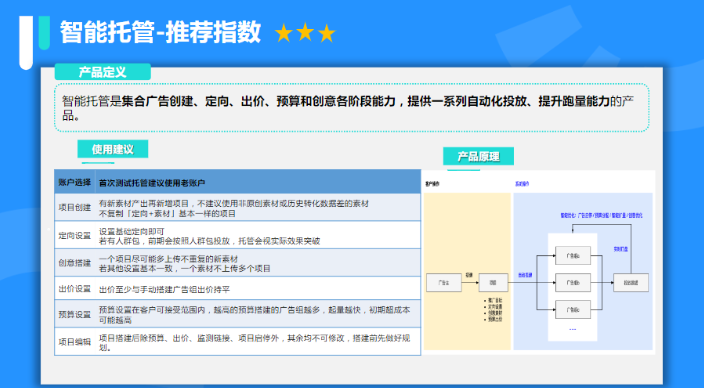Select the 产品原理 section label

pos(478,156)
